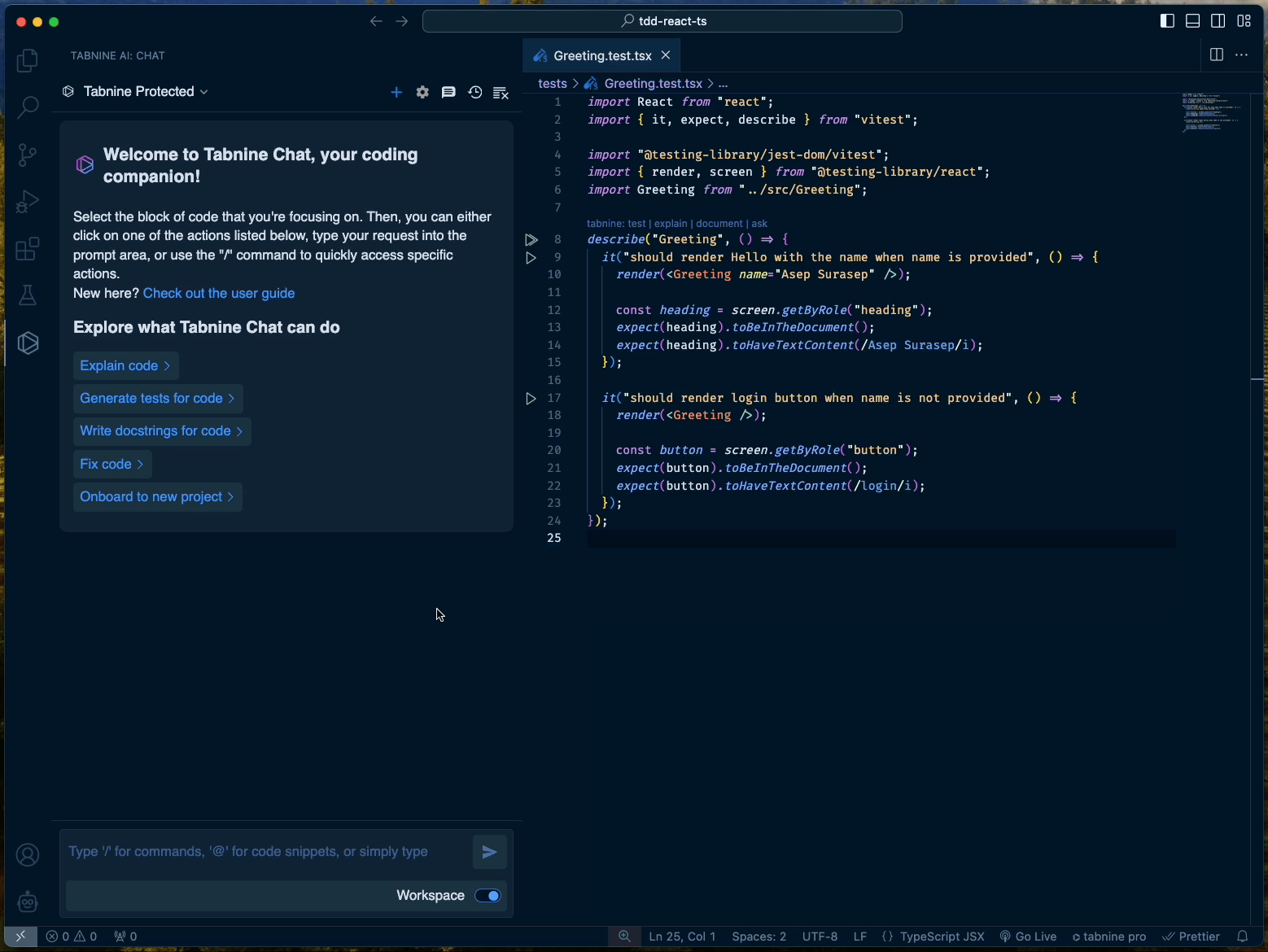This screenshot has width=1268, height=952.
Task: Run the describe Greeting test suite
Action: tap(531, 240)
